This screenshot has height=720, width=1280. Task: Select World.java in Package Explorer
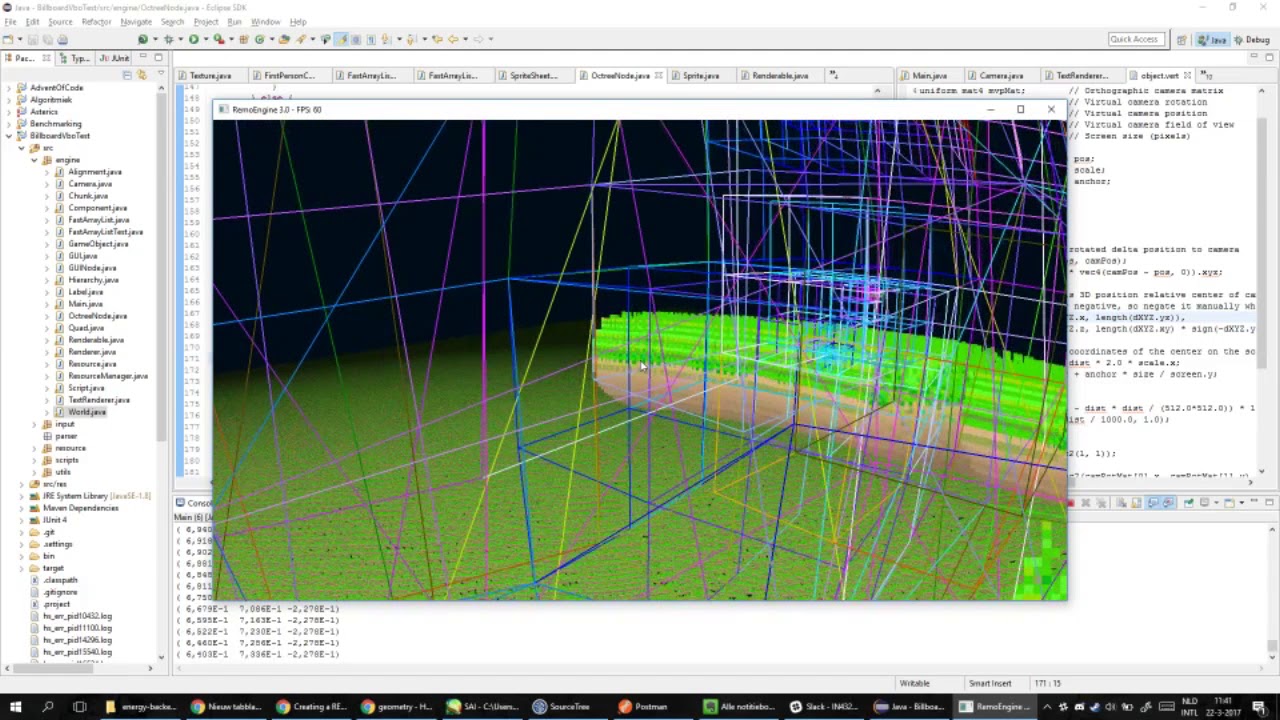pyautogui.click(x=86, y=412)
